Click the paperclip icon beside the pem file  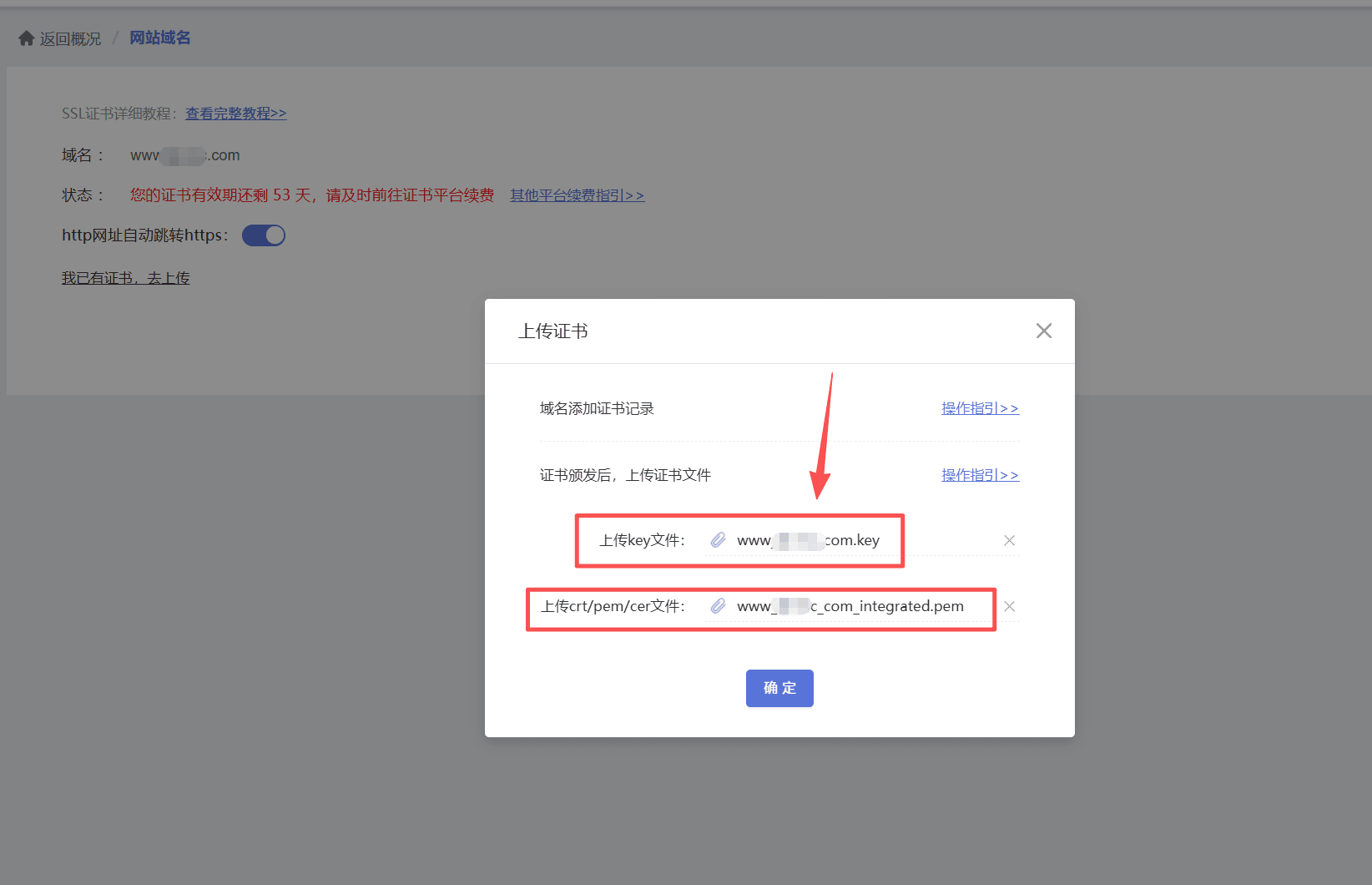tap(718, 606)
